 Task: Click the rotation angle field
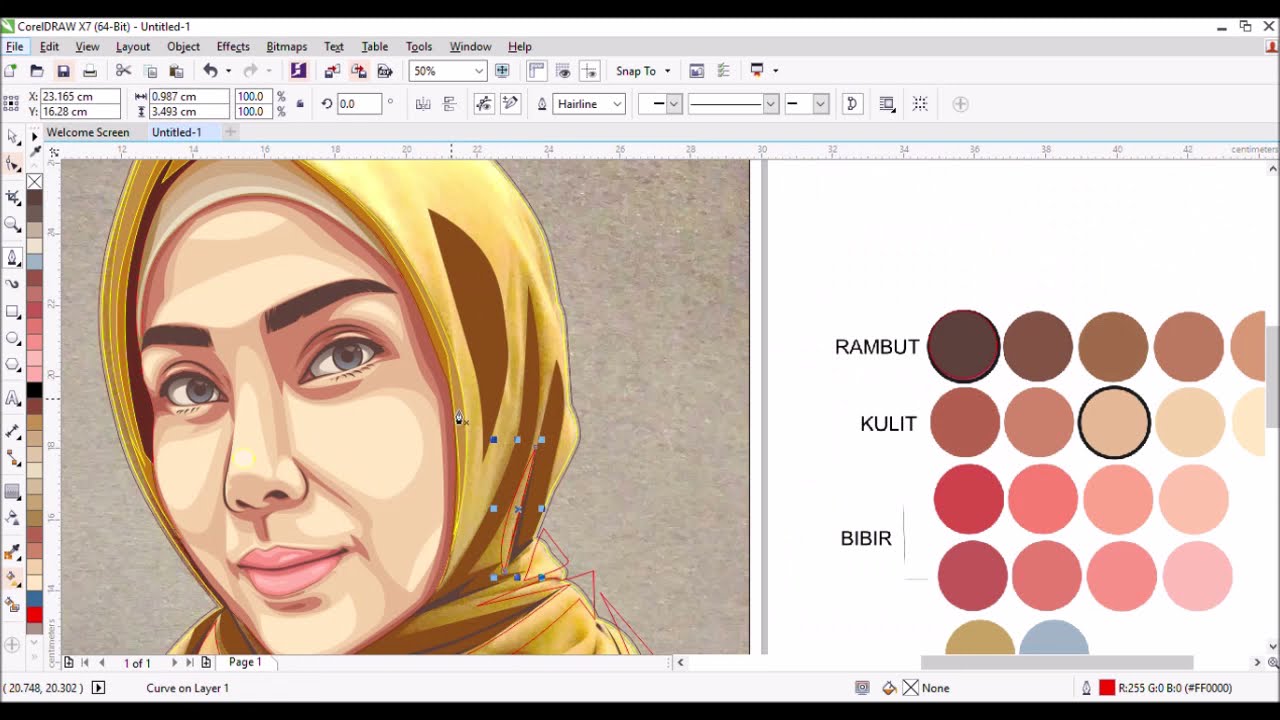pos(359,104)
